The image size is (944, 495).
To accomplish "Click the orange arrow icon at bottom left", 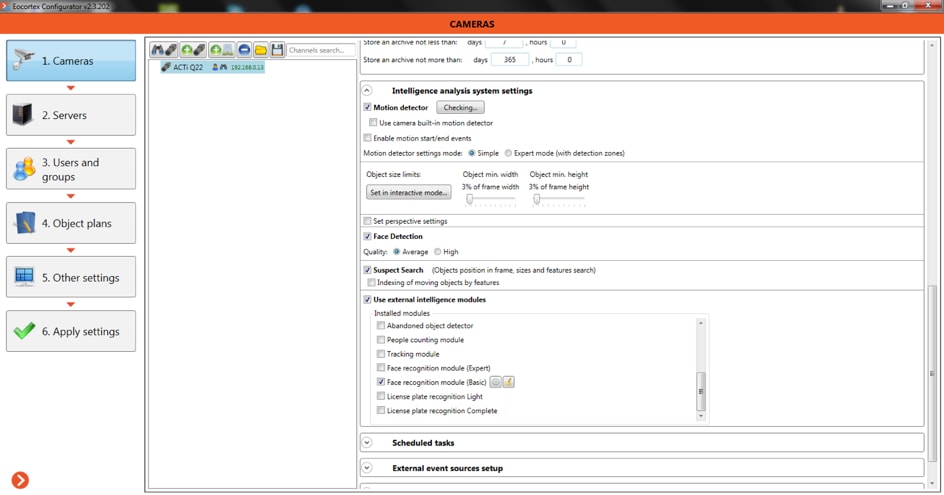I will pyautogui.click(x=20, y=481).
